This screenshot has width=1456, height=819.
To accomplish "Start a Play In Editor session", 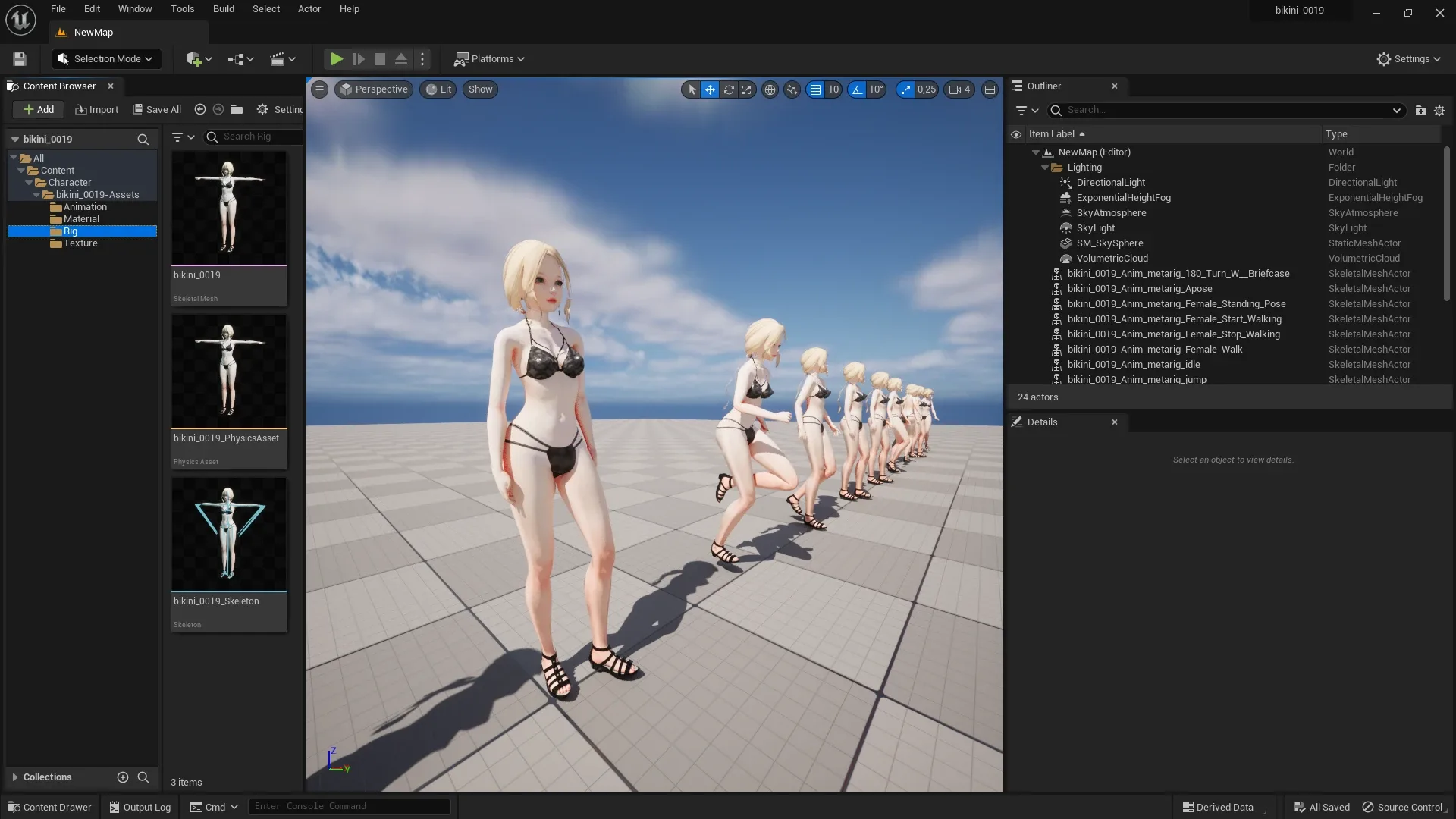I will 337,58.
